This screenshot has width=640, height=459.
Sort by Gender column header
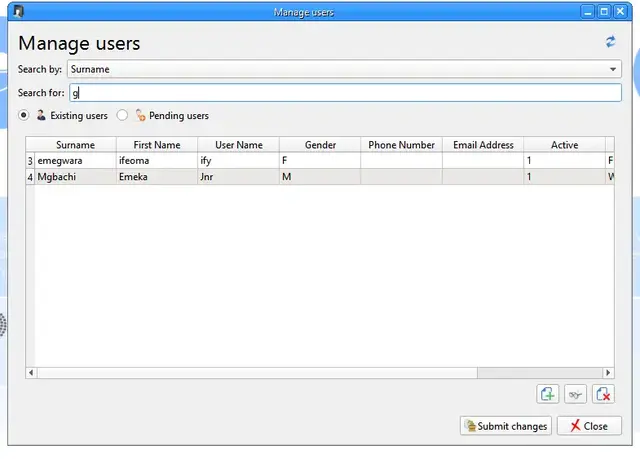point(320,145)
